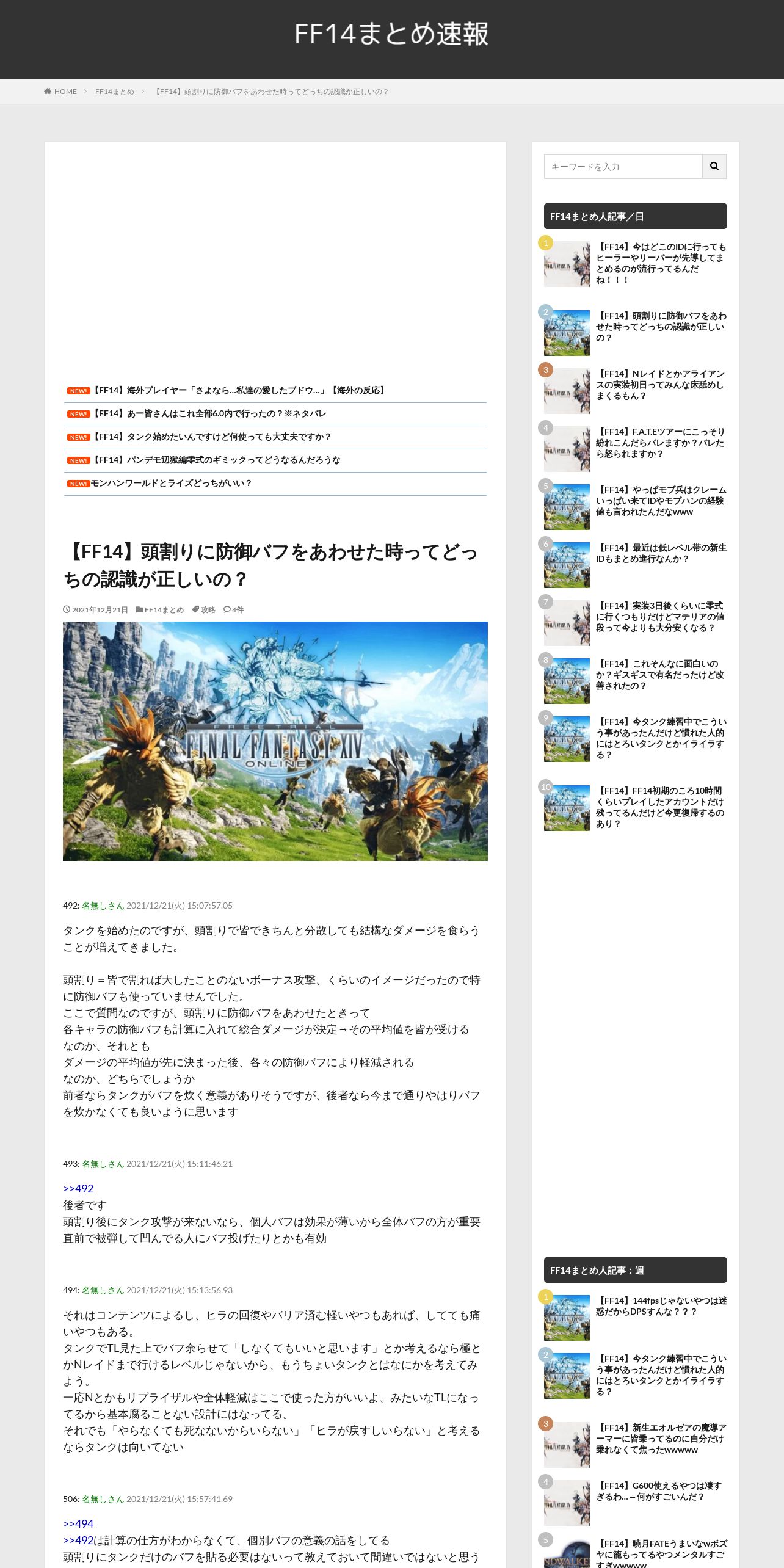Open daily rank 4 F.A.T.Eツアー article
Viewport: 784px width, 1568px height.
coord(661,443)
